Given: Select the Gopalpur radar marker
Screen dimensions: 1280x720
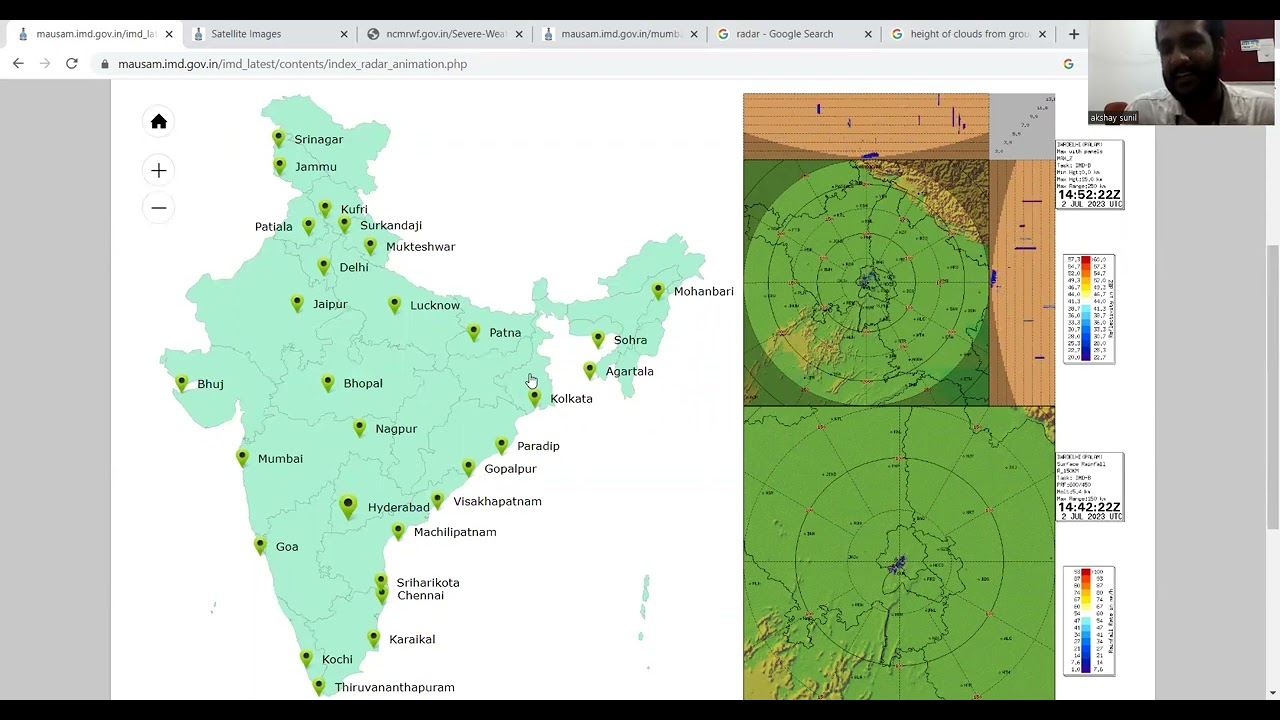Looking at the screenshot, I should (468, 468).
